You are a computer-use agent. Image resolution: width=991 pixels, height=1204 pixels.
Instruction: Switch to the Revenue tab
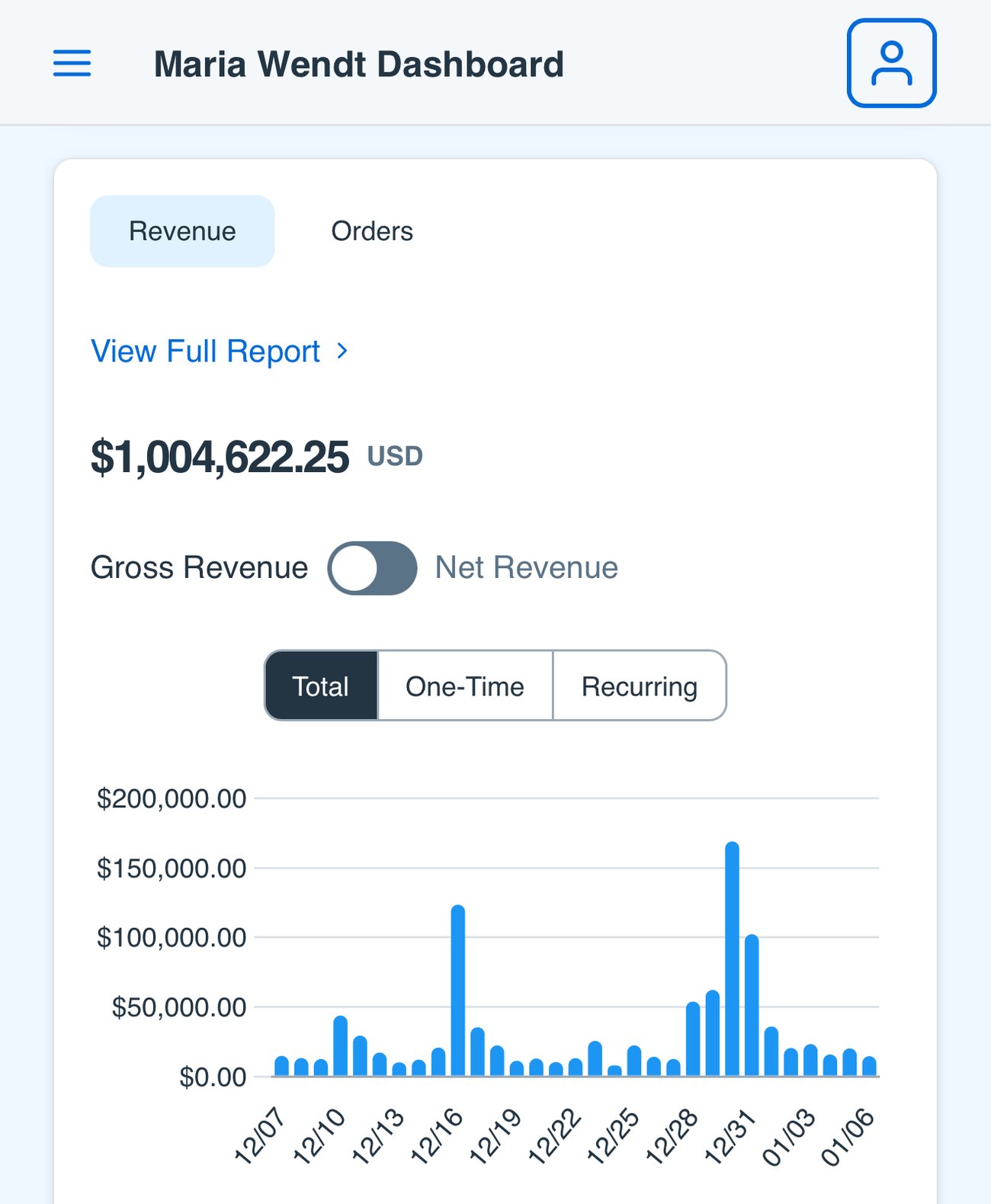click(x=182, y=231)
